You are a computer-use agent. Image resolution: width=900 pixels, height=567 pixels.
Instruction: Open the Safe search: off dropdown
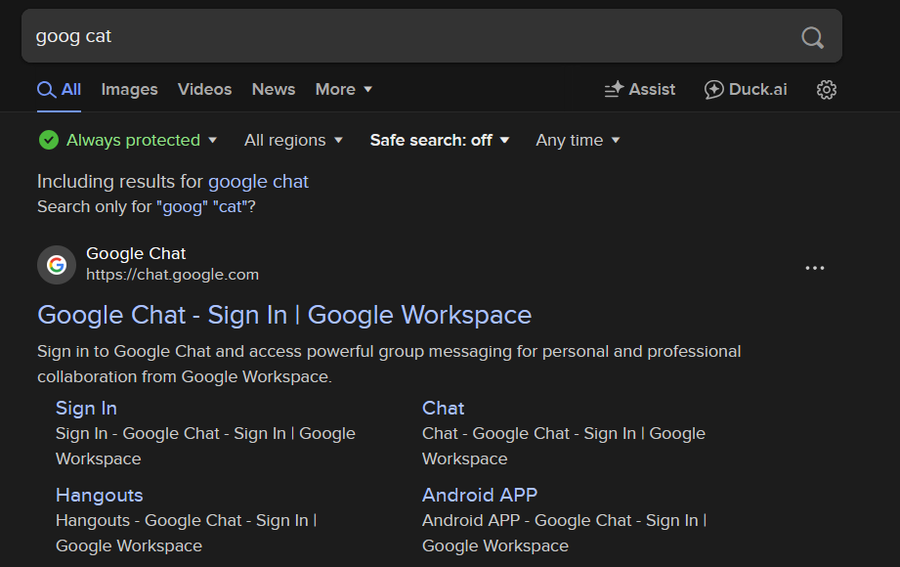click(x=440, y=140)
